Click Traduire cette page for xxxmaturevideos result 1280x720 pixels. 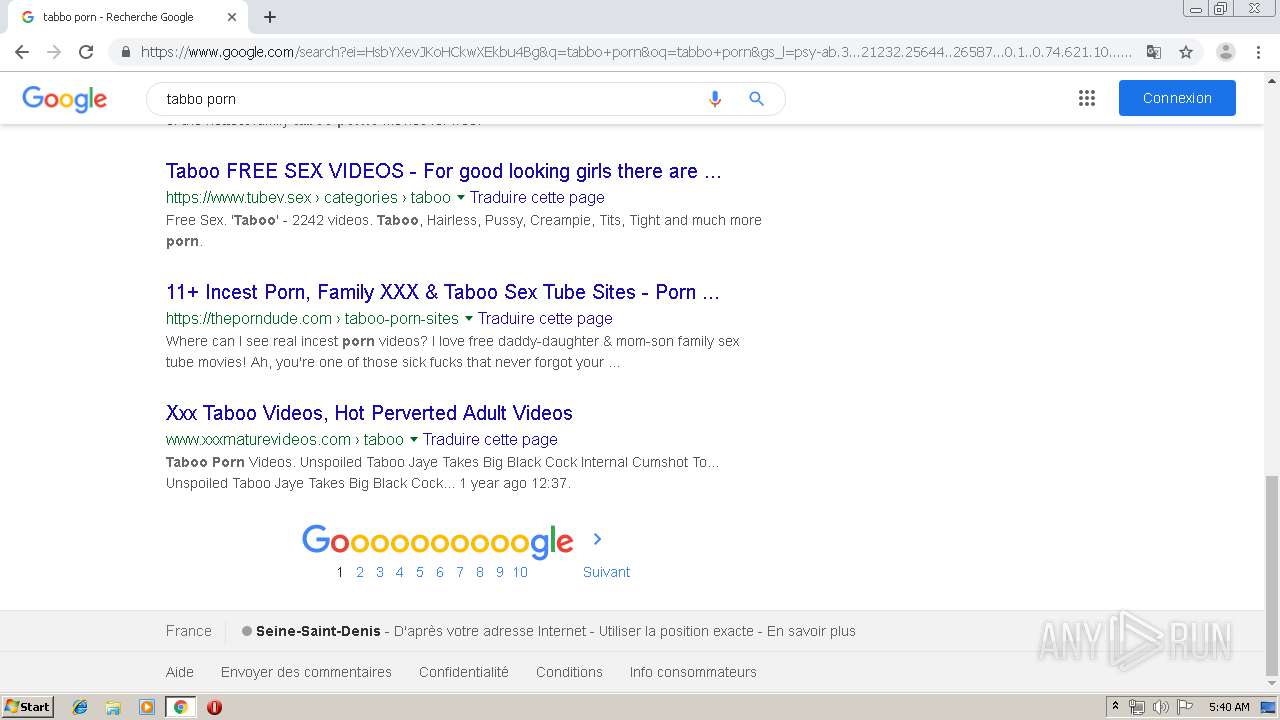tap(490, 439)
